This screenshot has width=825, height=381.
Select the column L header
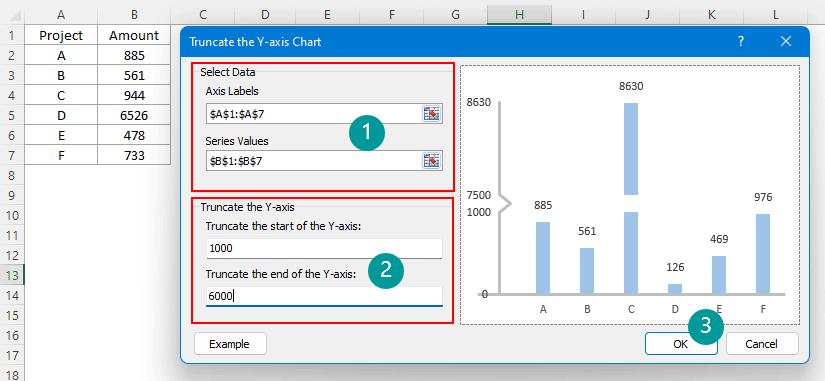776,15
